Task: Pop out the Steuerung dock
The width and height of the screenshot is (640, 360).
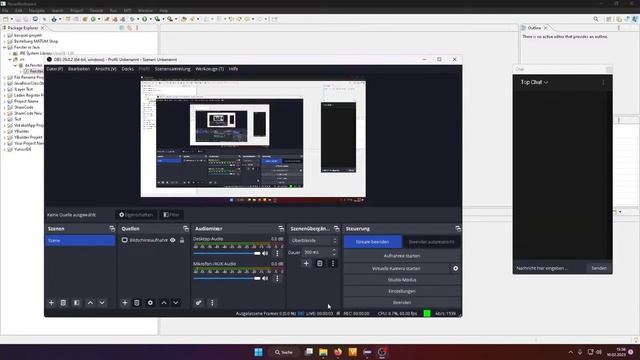Action: point(458,229)
